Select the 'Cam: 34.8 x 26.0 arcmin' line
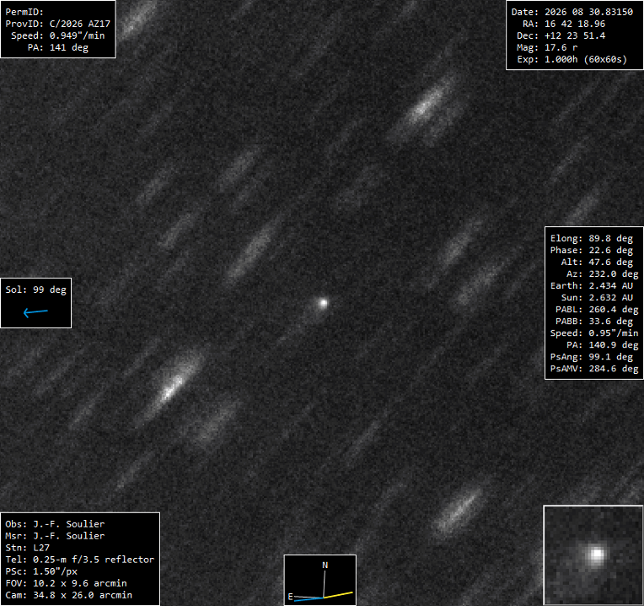Screen dimensions: 644x606 [69, 595]
